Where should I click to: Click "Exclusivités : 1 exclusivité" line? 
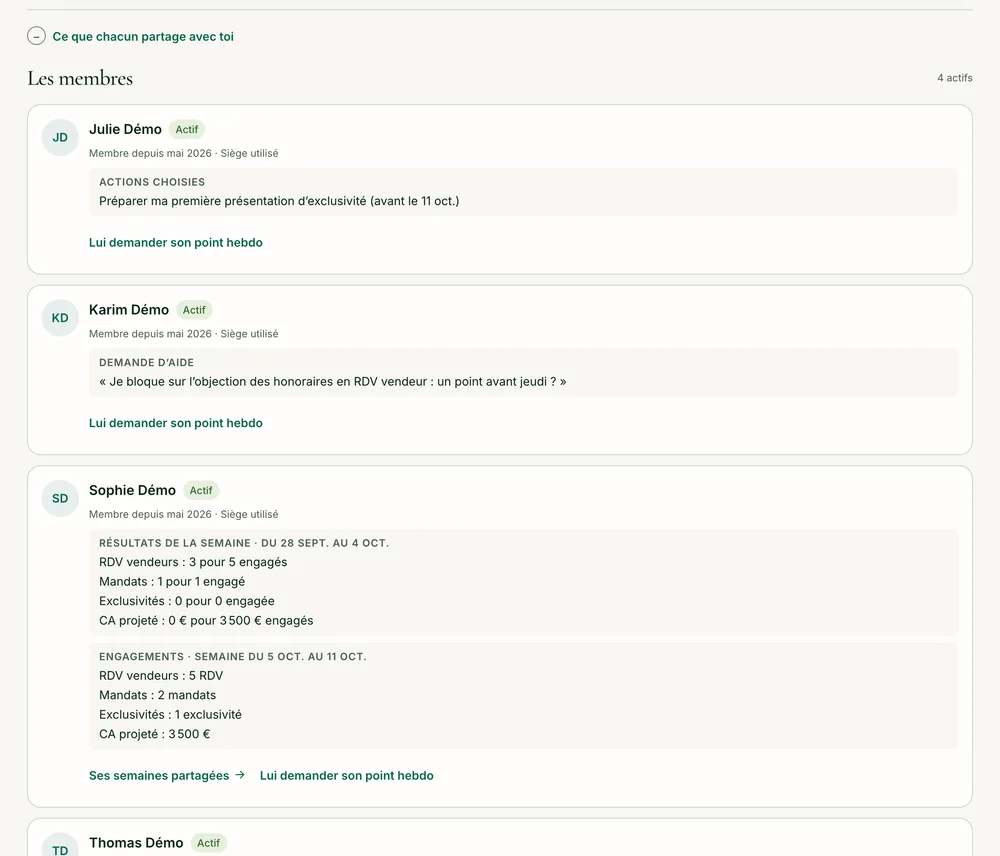pos(170,714)
